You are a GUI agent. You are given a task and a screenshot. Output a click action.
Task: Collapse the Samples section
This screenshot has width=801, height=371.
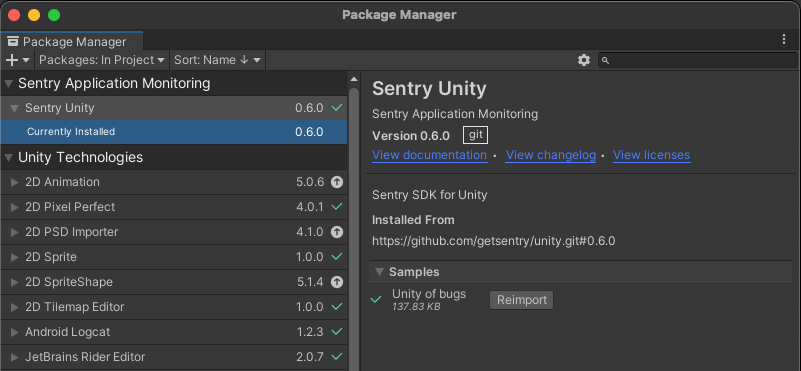[379, 272]
